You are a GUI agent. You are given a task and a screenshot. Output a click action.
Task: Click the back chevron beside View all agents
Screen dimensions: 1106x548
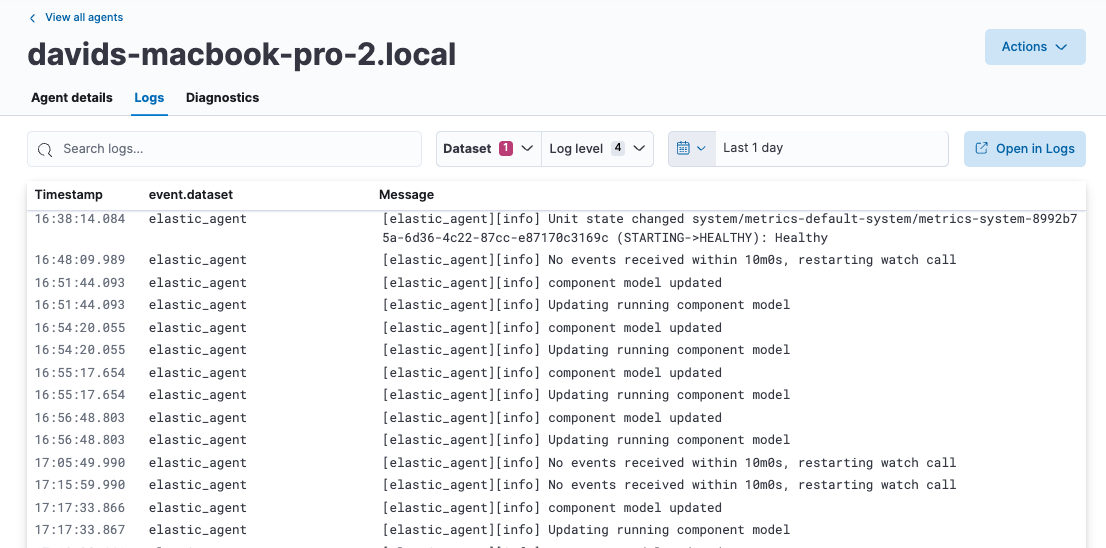tap(32, 18)
